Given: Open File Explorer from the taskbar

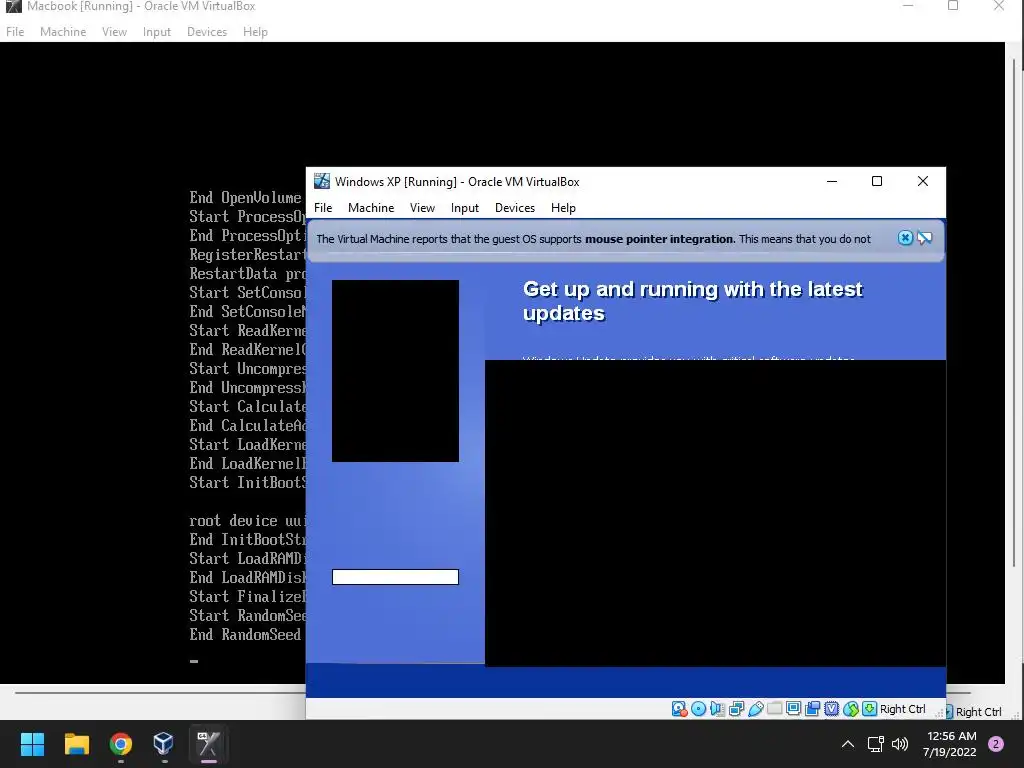Looking at the screenshot, I should pyautogui.click(x=76, y=744).
